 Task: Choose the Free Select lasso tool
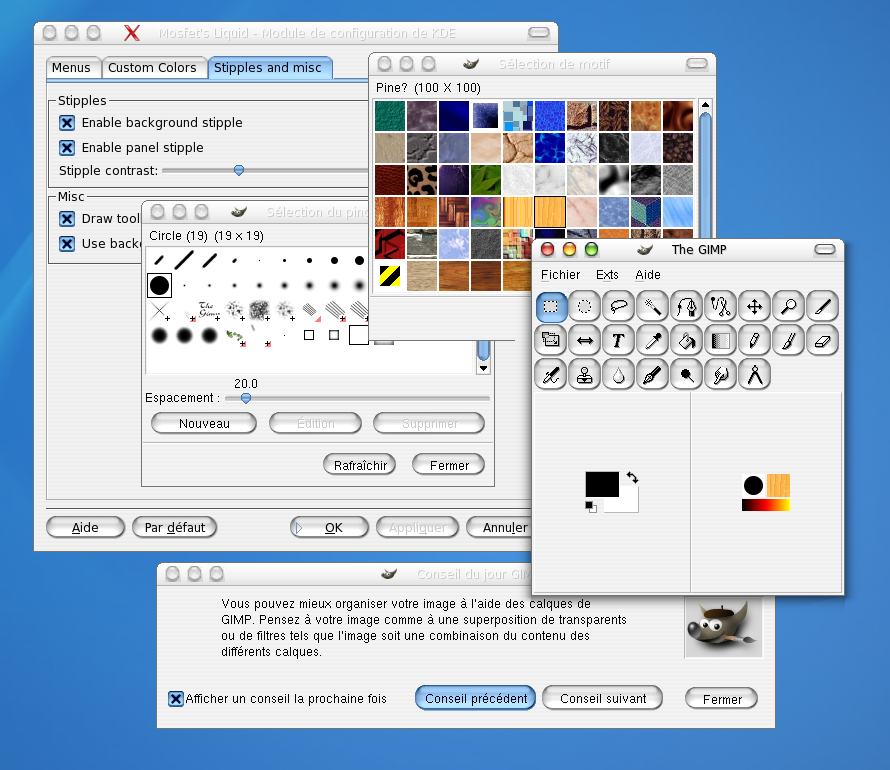(619, 307)
